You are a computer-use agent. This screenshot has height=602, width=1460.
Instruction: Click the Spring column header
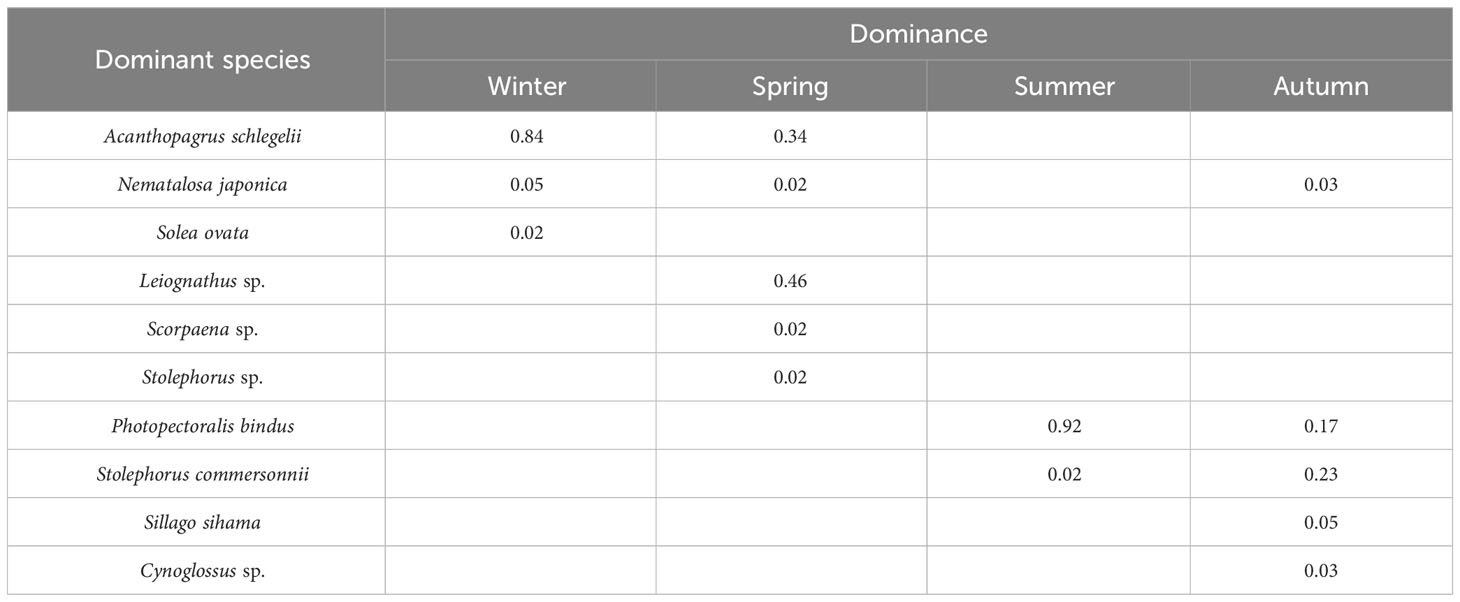790,87
